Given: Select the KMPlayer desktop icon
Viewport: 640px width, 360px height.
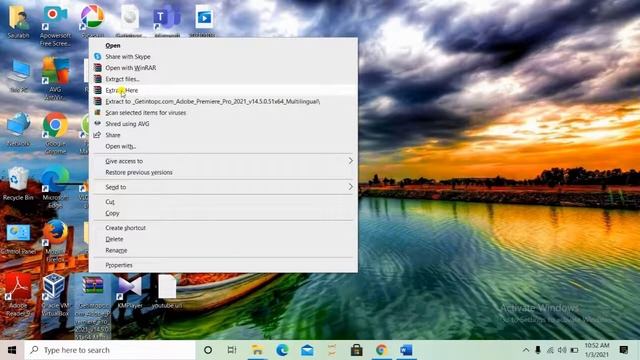Looking at the screenshot, I should click(130, 291).
